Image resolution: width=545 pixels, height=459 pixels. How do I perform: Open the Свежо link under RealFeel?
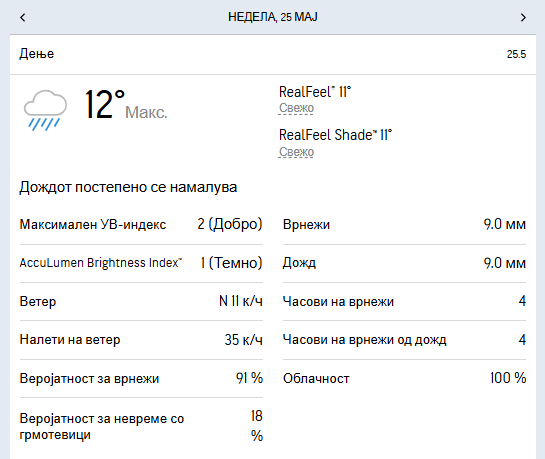click(x=296, y=108)
